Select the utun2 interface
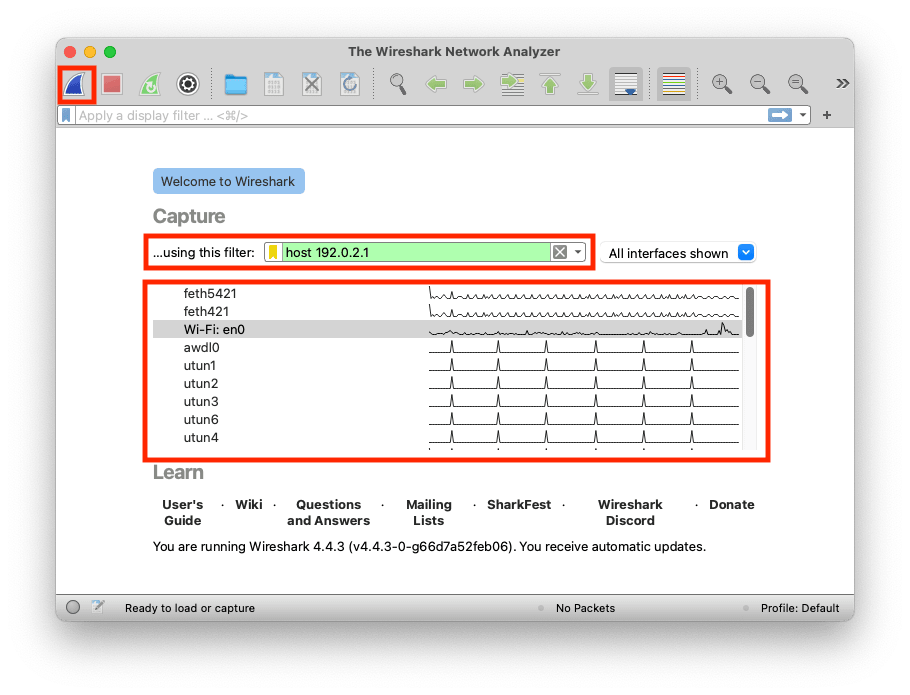Screen dimensions: 910x695 [447, 383]
